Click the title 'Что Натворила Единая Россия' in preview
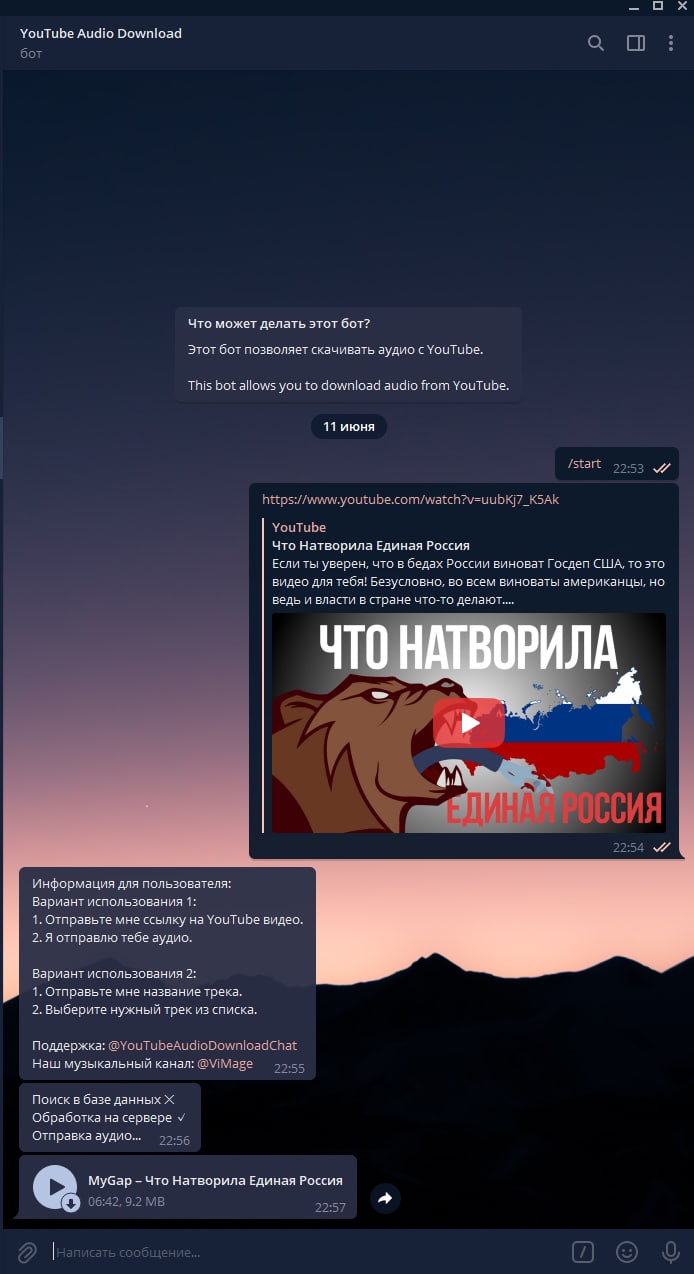694x1274 pixels. 371,545
